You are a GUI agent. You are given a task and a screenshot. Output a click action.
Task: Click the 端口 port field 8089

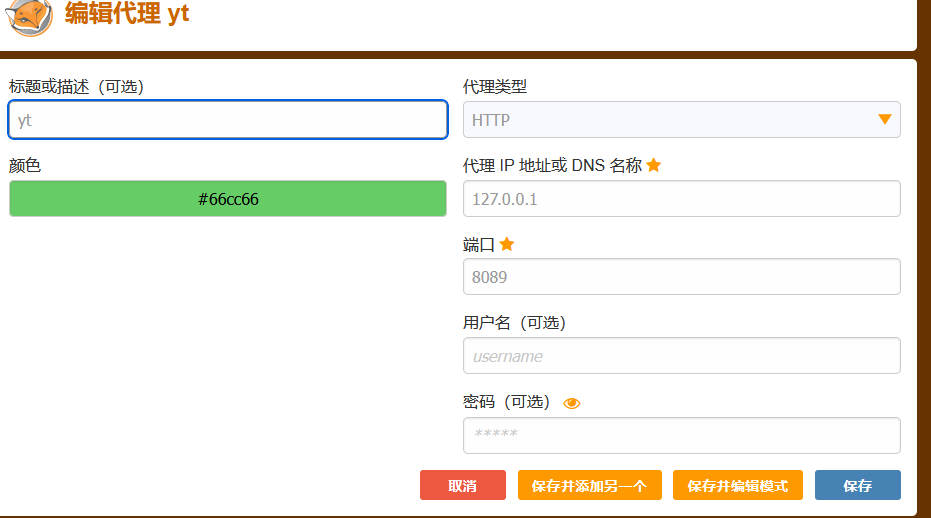[682, 277]
